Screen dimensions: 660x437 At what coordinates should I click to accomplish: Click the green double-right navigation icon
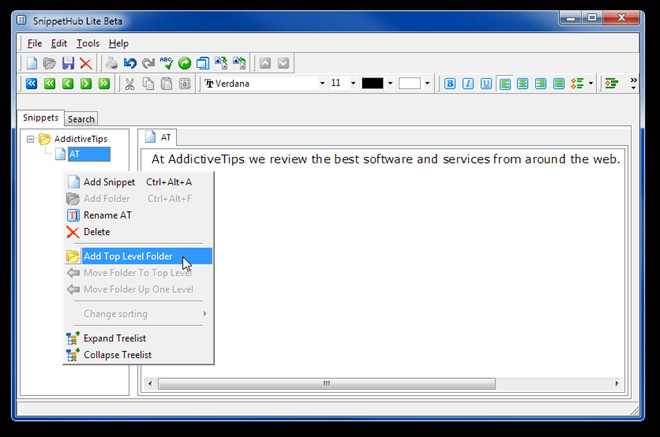(104, 83)
